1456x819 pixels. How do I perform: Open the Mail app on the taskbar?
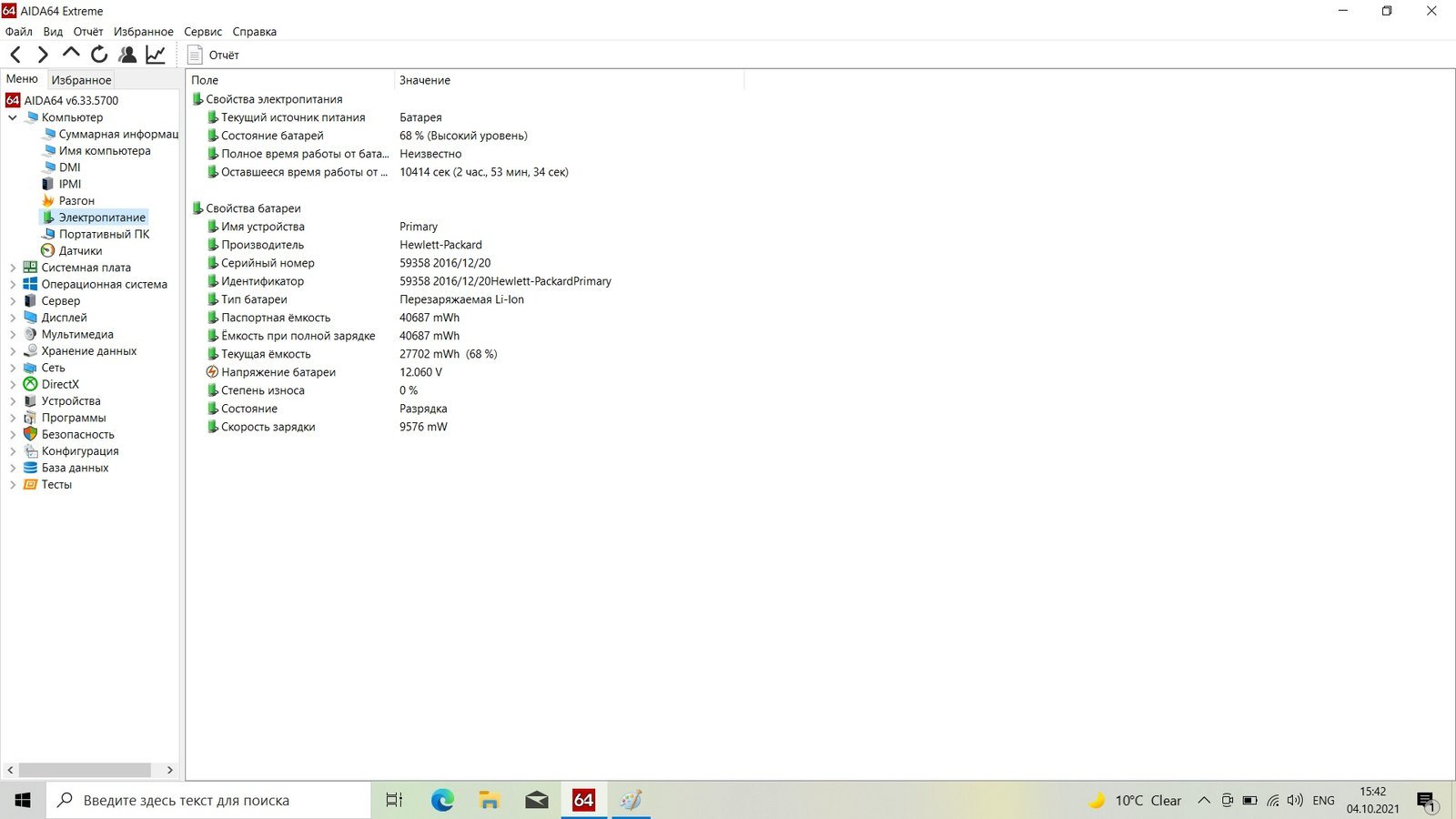(x=537, y=800)
